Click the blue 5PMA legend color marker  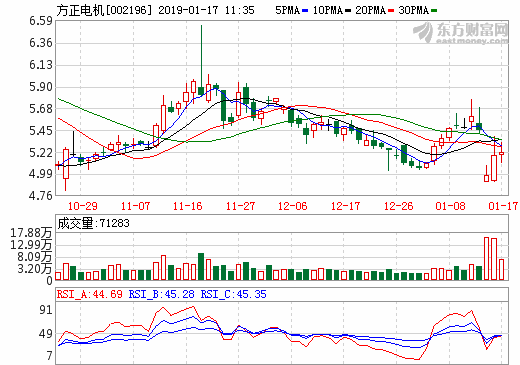(305, 11)
